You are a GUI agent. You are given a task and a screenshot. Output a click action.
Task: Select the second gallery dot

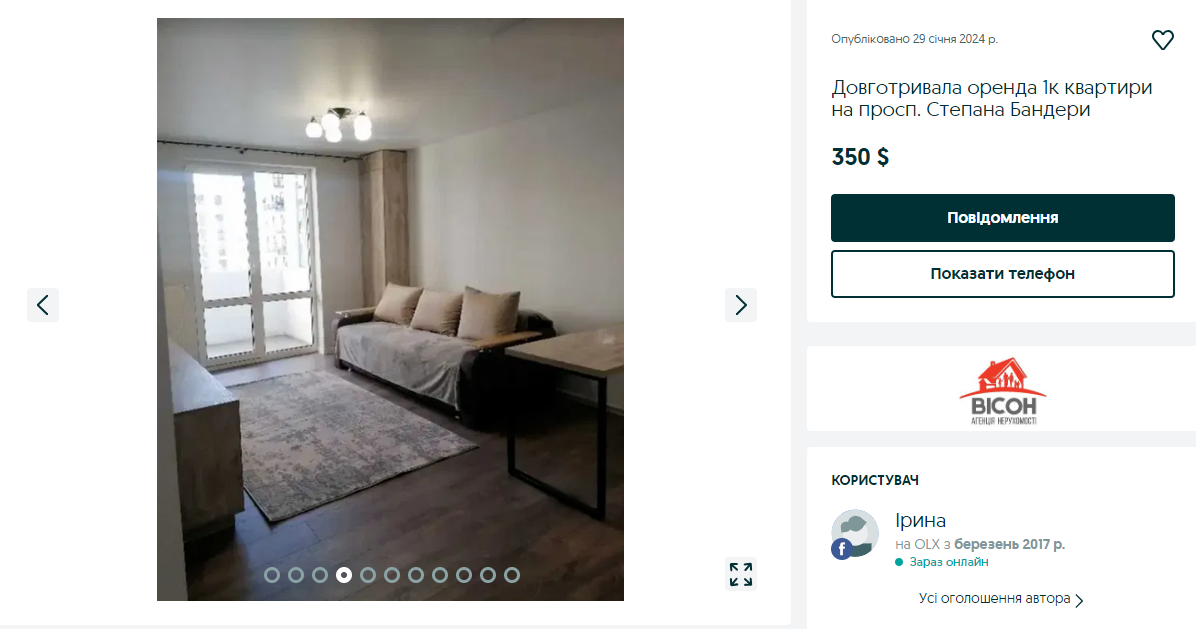296,575
